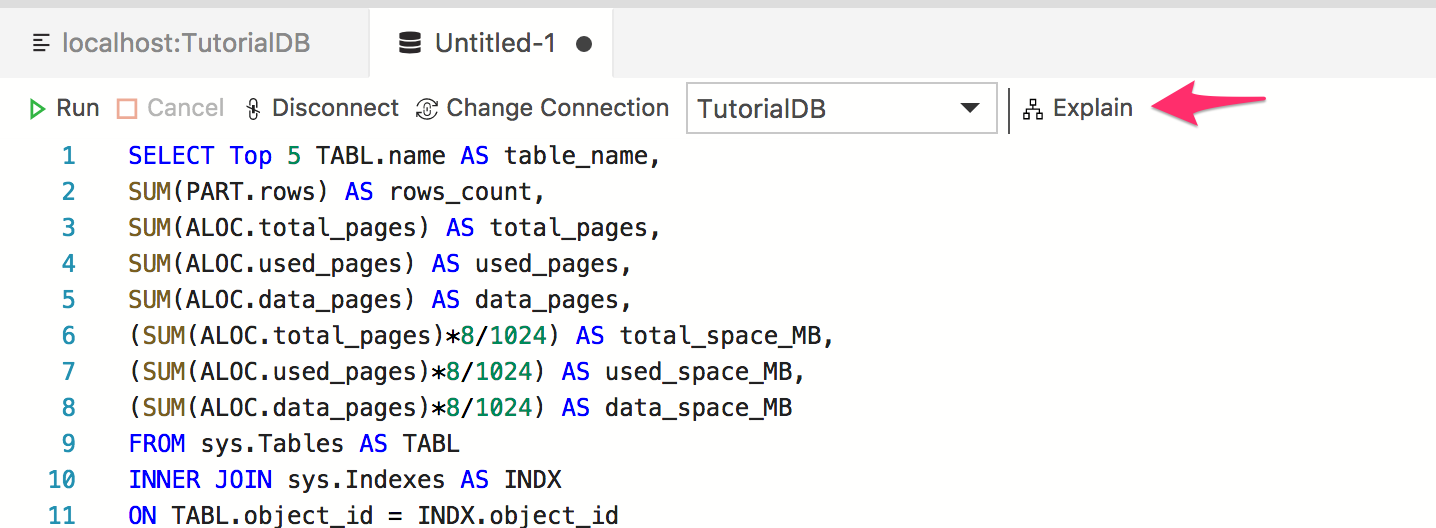
Task: Click unsaved dot on Untitled-1 tab
Action: pos(584,44)
